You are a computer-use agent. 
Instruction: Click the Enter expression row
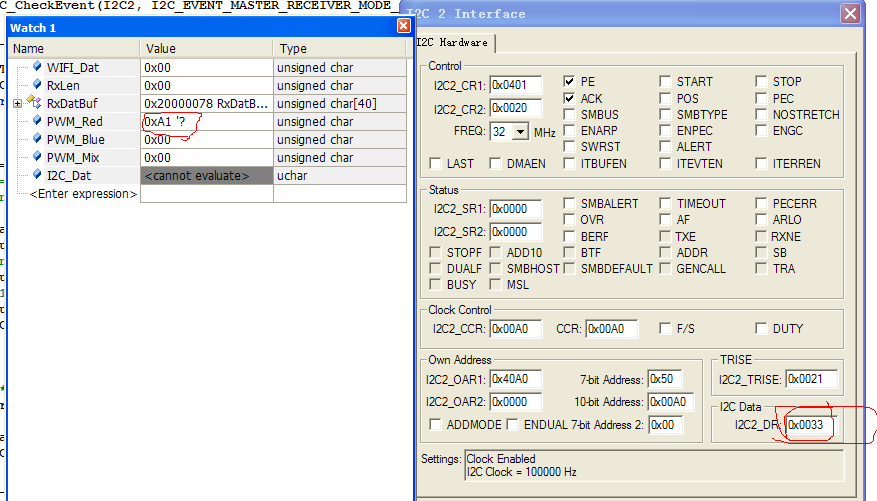pyautogui.click(x=83, y=194)
